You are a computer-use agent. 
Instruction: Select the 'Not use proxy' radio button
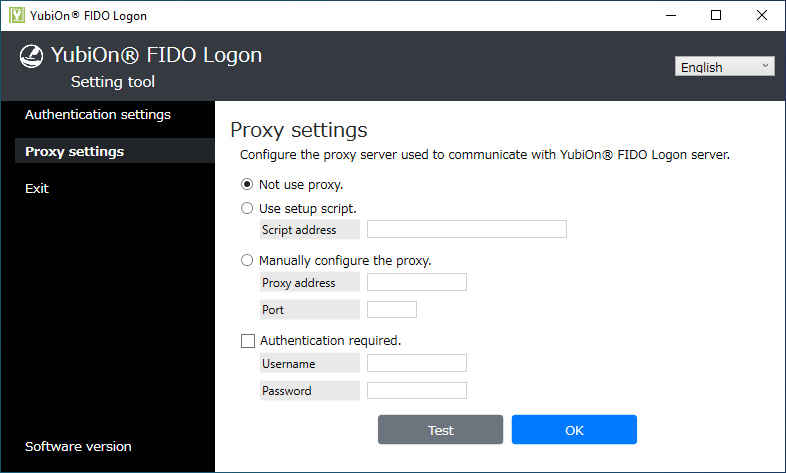coord(247,184)
